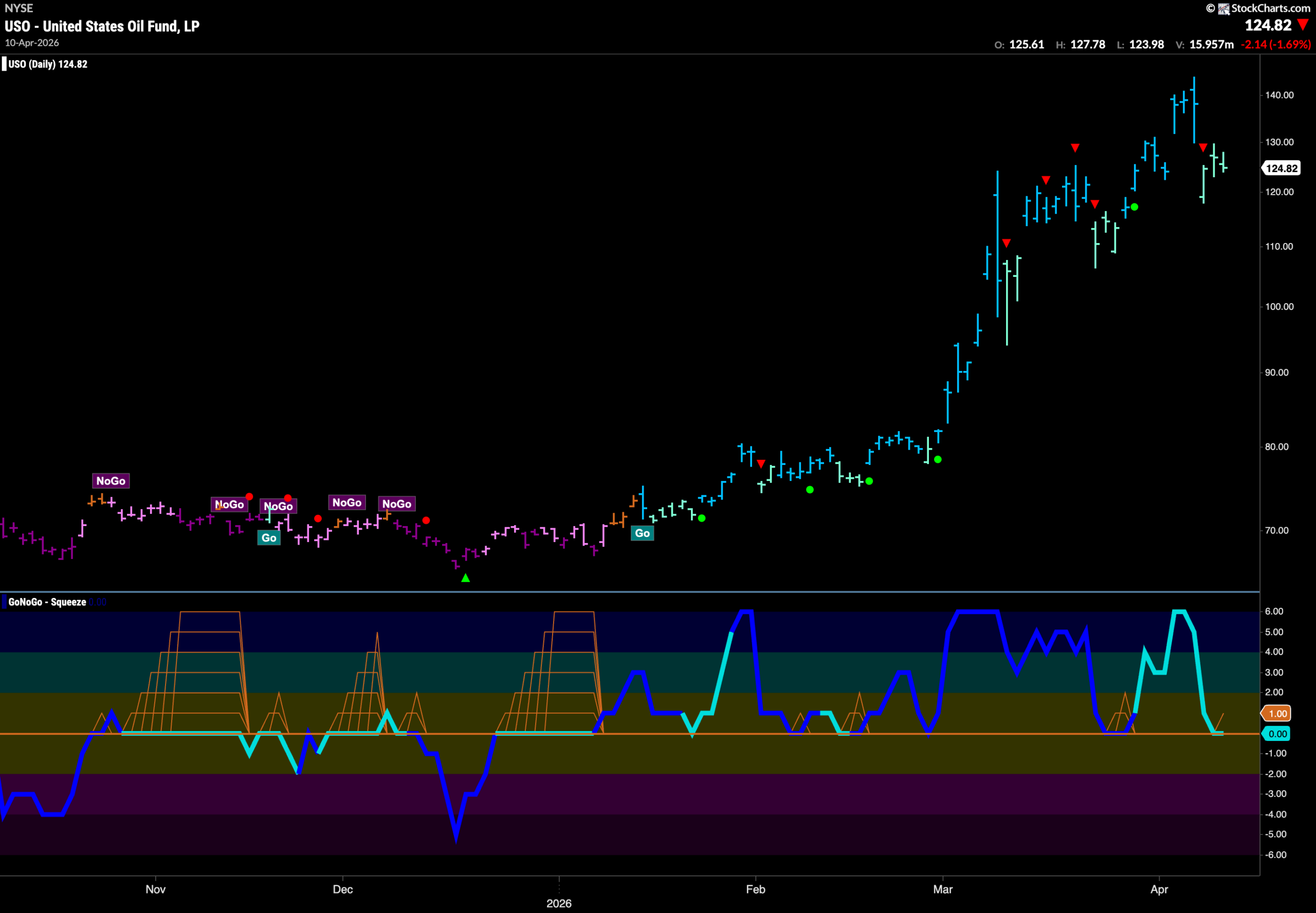
Task: Click the Dec label on time axis
Action: (342, 889)
